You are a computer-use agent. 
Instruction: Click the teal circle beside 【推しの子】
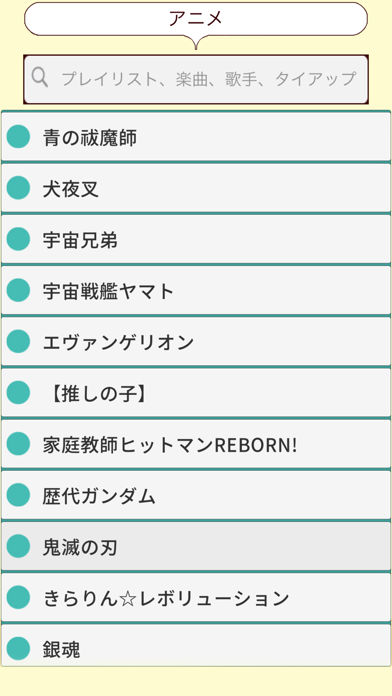[x=18, y=392]
